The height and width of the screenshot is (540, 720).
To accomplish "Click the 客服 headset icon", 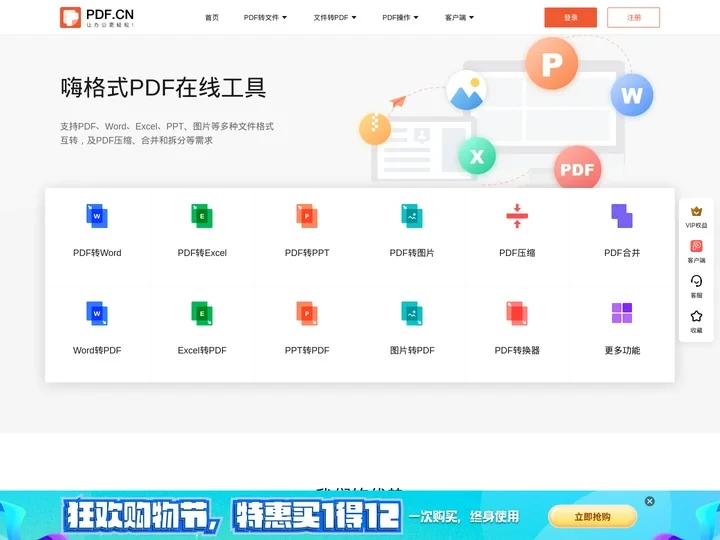I will tap(696, 281).
